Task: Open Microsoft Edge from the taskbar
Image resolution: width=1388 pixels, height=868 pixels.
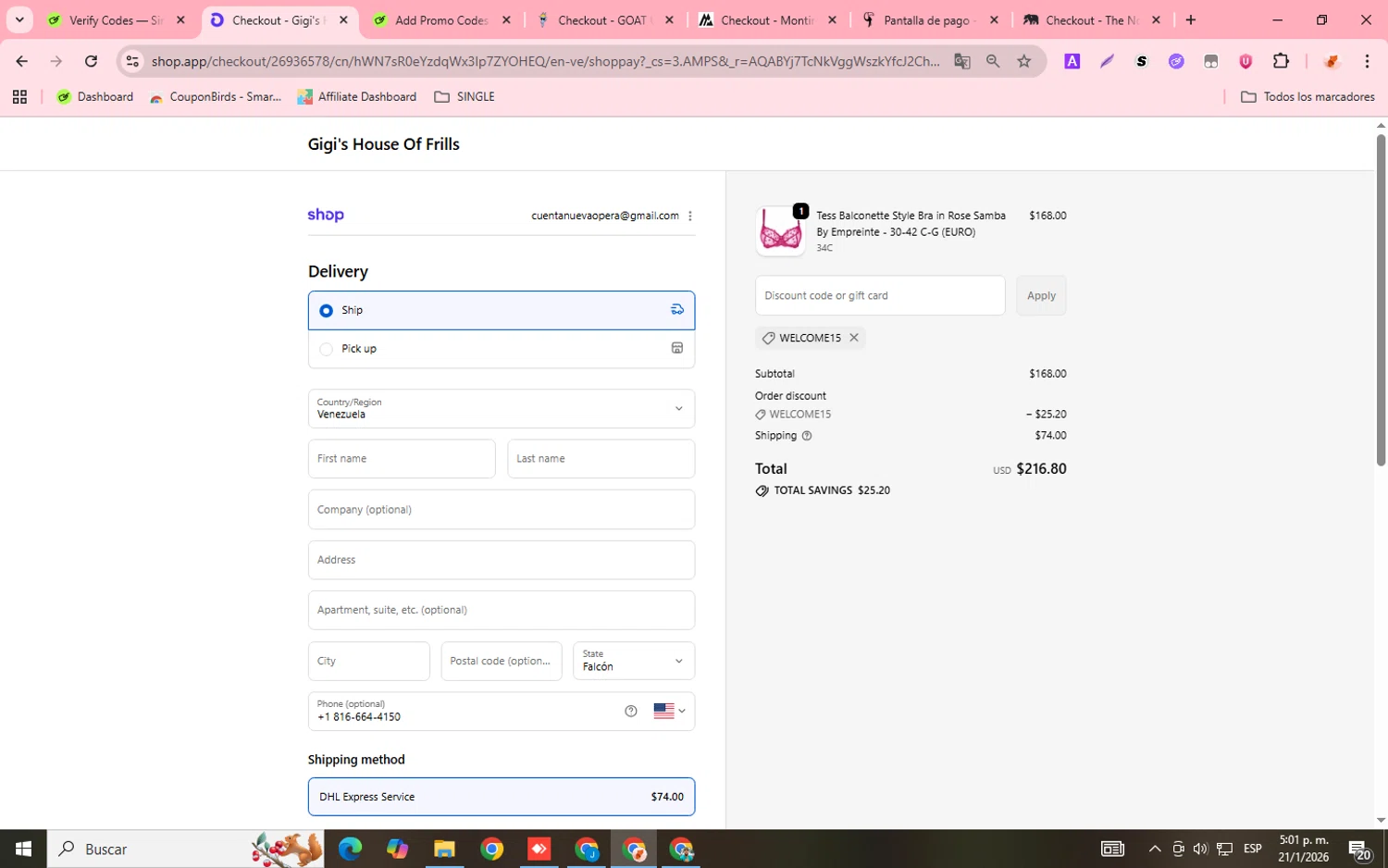Action: pos(350,849)
